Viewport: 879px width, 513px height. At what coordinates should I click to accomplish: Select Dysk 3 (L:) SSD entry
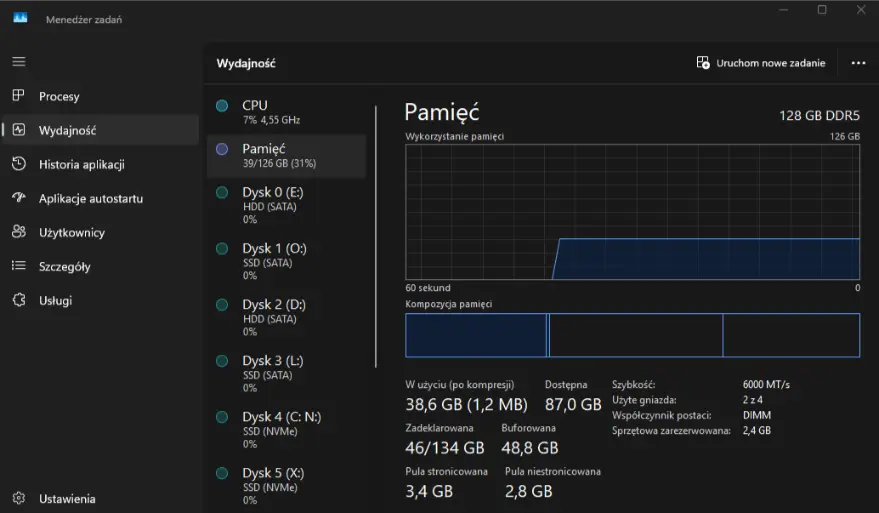286,373
